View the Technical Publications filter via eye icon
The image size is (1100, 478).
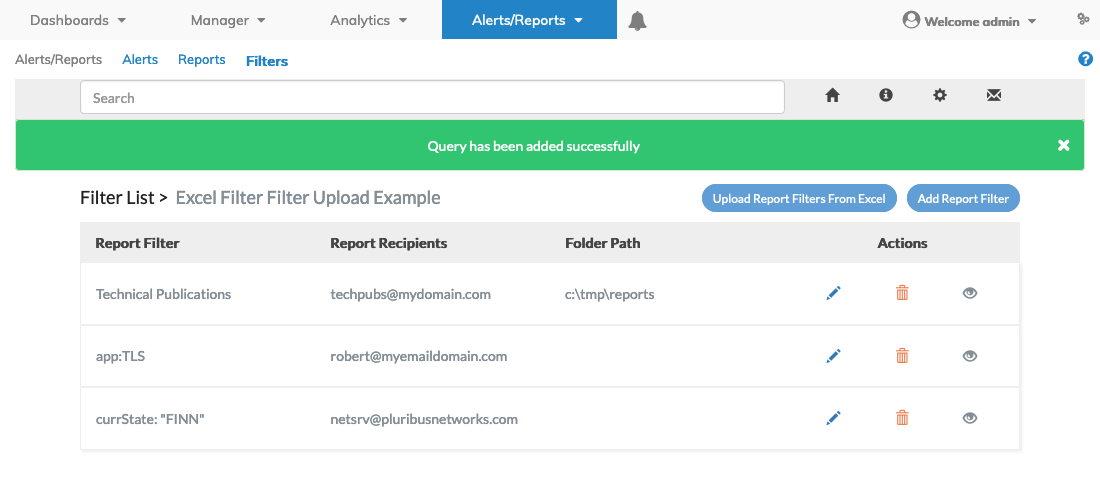[970, 293]
